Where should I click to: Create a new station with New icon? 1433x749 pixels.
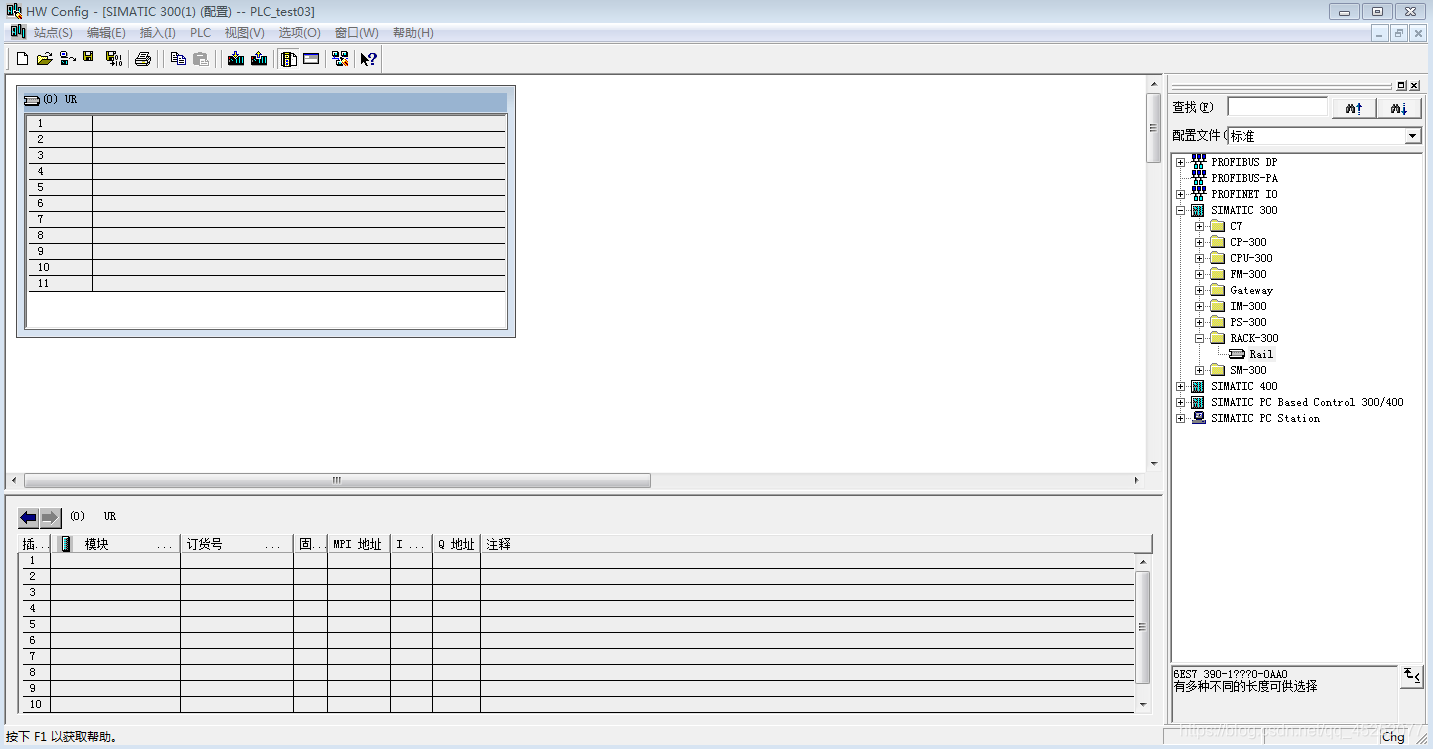point(22,59)
